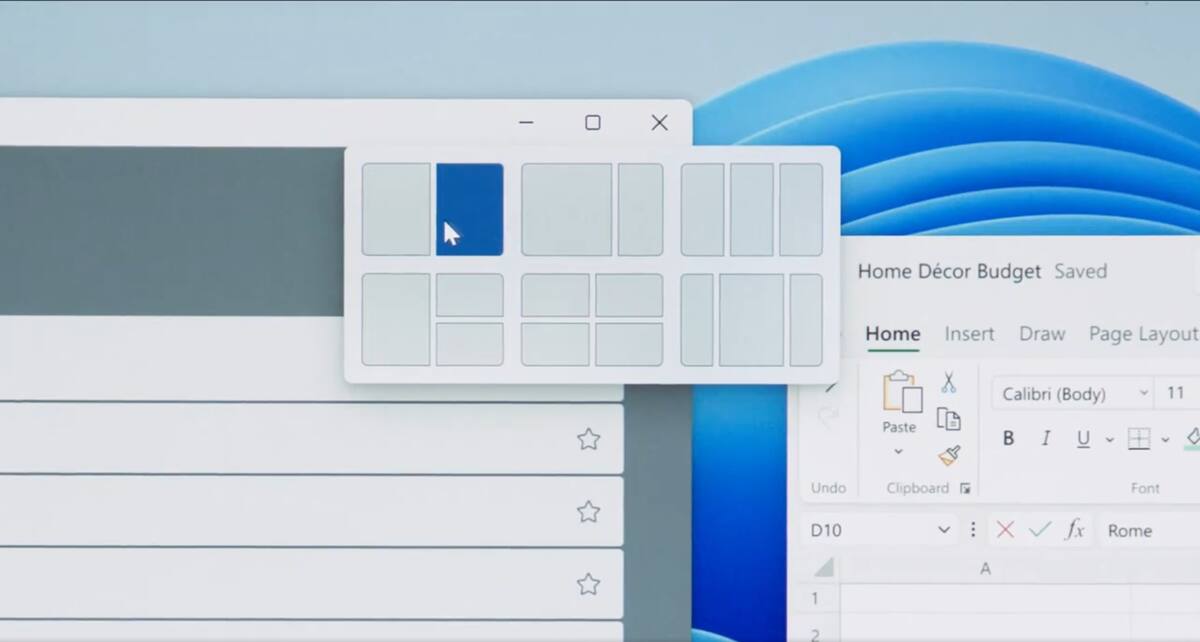
Task: Click the formula bar containing Rome
Action: tap(1148, 530)
